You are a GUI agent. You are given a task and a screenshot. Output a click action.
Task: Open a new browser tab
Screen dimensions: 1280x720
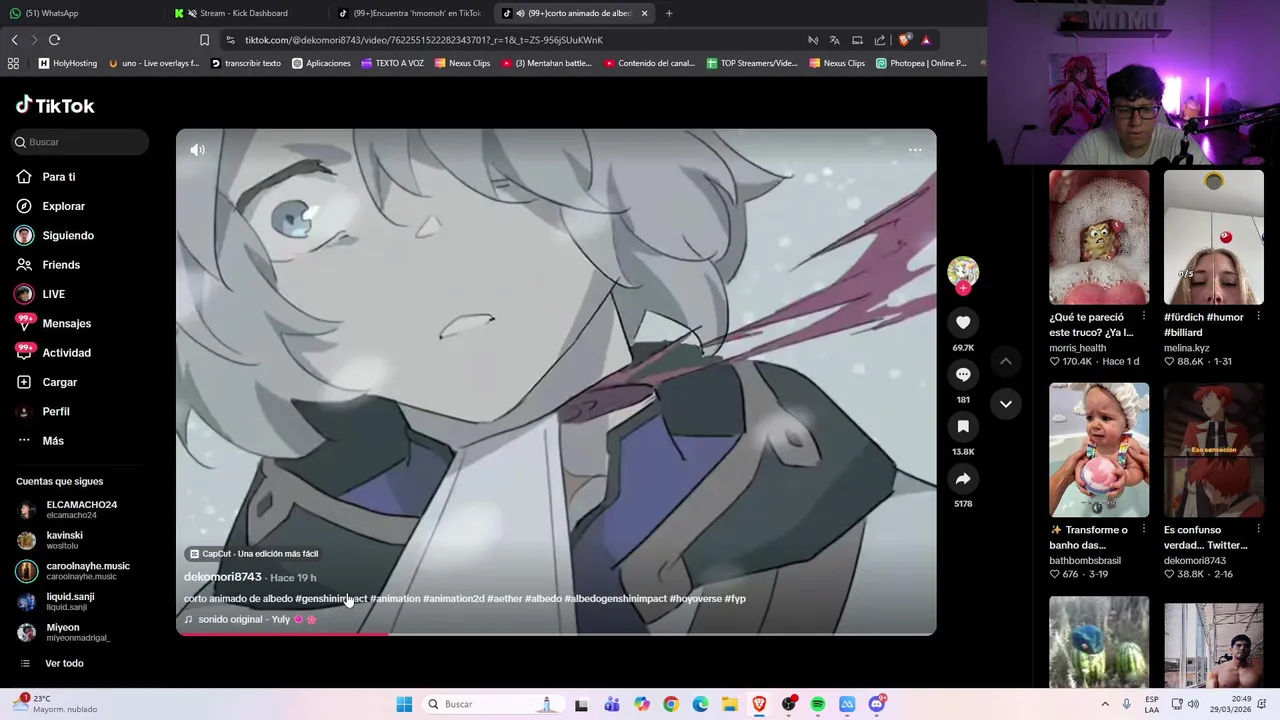[x=669, y=13]
